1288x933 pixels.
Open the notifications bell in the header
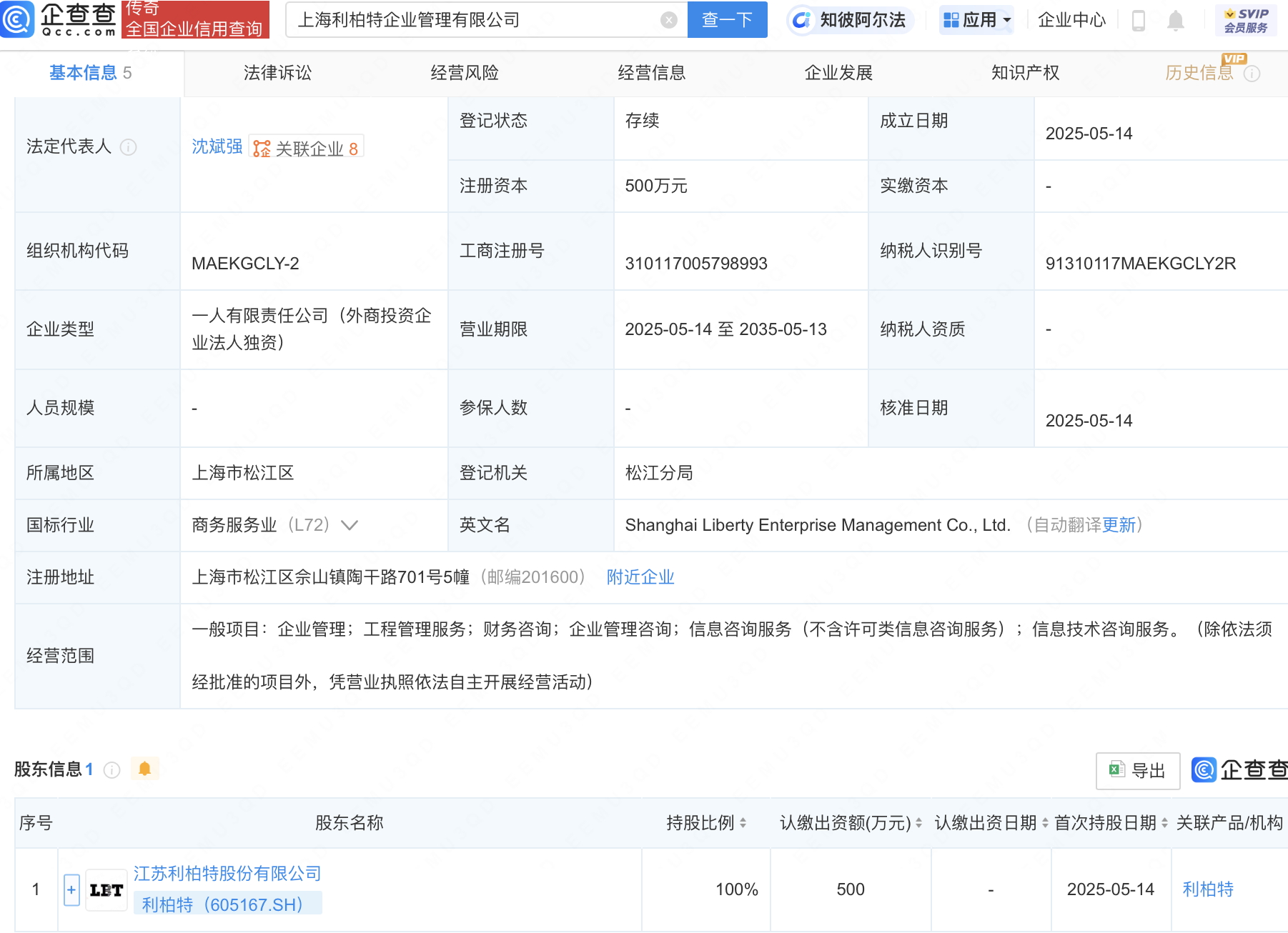pyautogui.click(x=1176, y=21)
